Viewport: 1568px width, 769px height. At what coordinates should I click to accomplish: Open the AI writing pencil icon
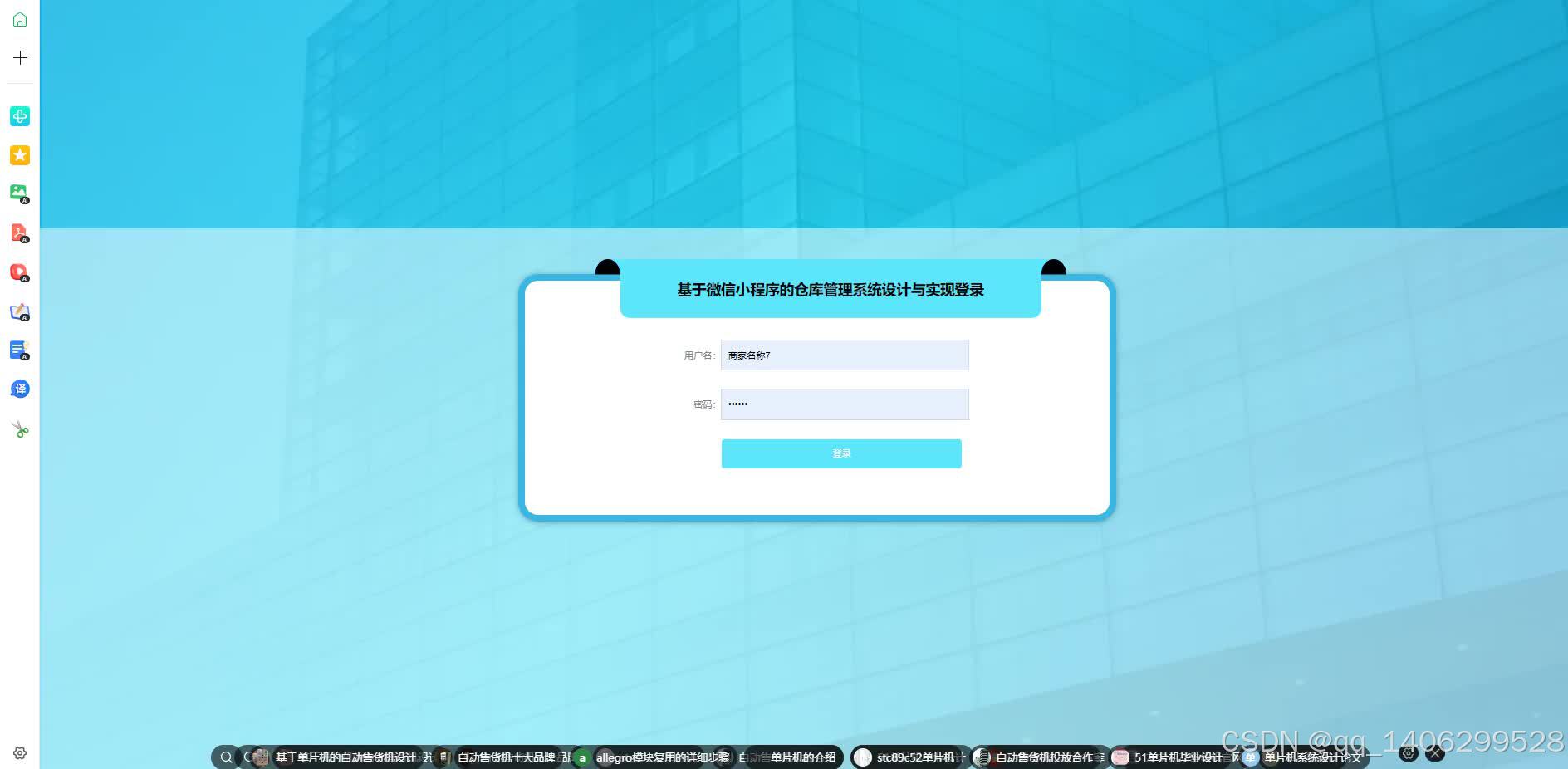pos(20,311)
